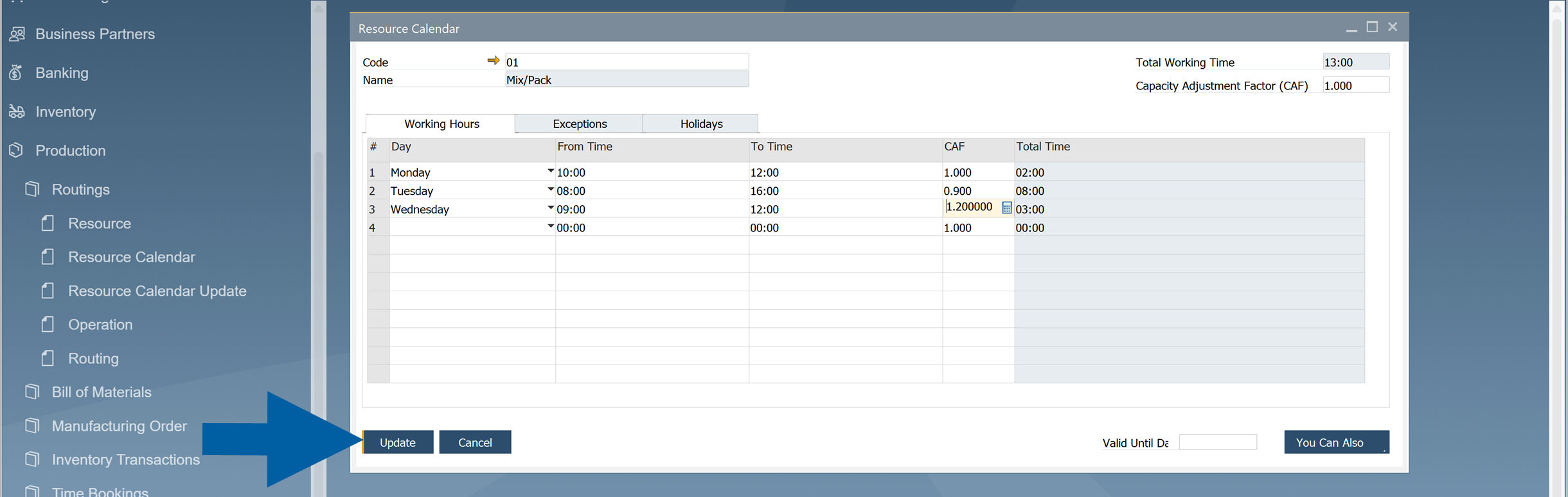
Task: Open the Tuesday day dropdown
Action: (551, 190)
